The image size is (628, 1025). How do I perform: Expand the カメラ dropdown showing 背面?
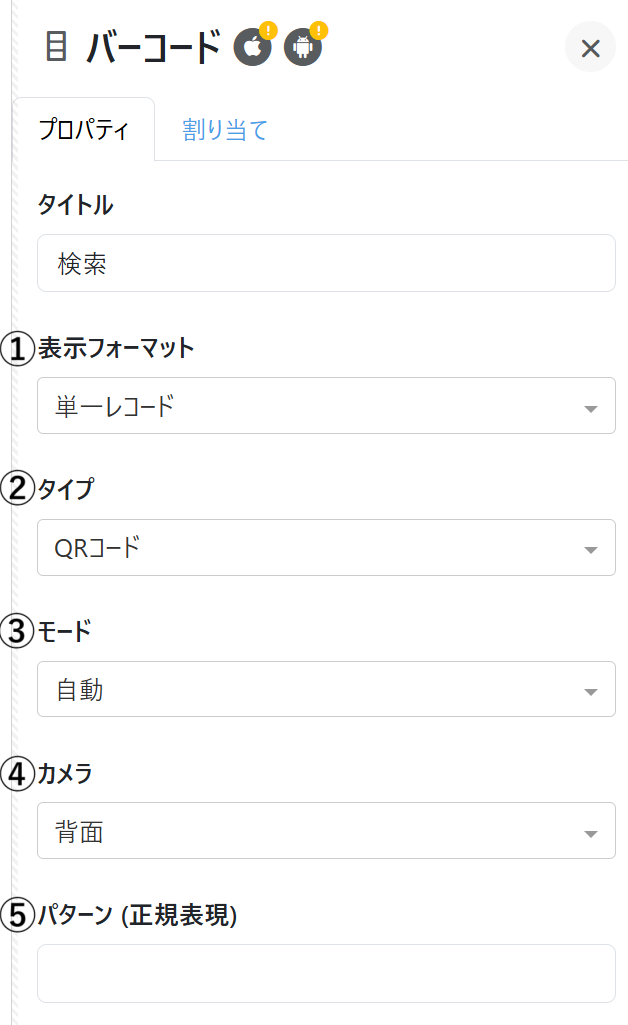coord(326,831)
